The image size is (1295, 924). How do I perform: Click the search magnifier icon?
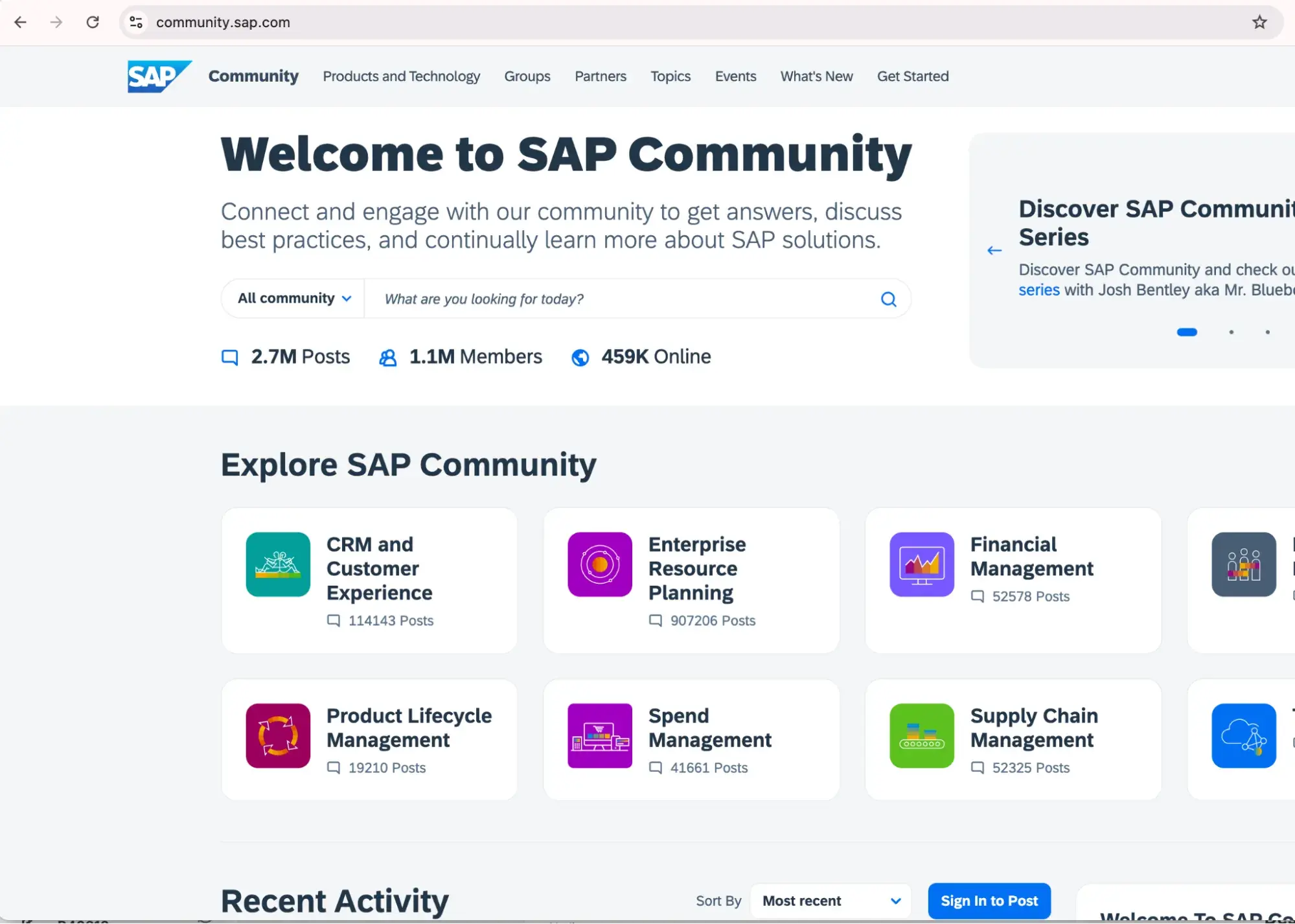pos(888,299)
